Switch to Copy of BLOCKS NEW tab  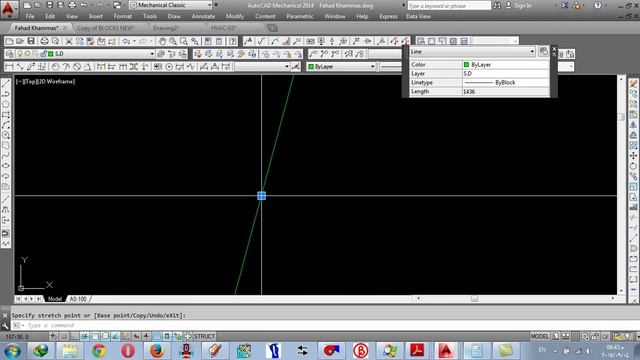(105, 28)
